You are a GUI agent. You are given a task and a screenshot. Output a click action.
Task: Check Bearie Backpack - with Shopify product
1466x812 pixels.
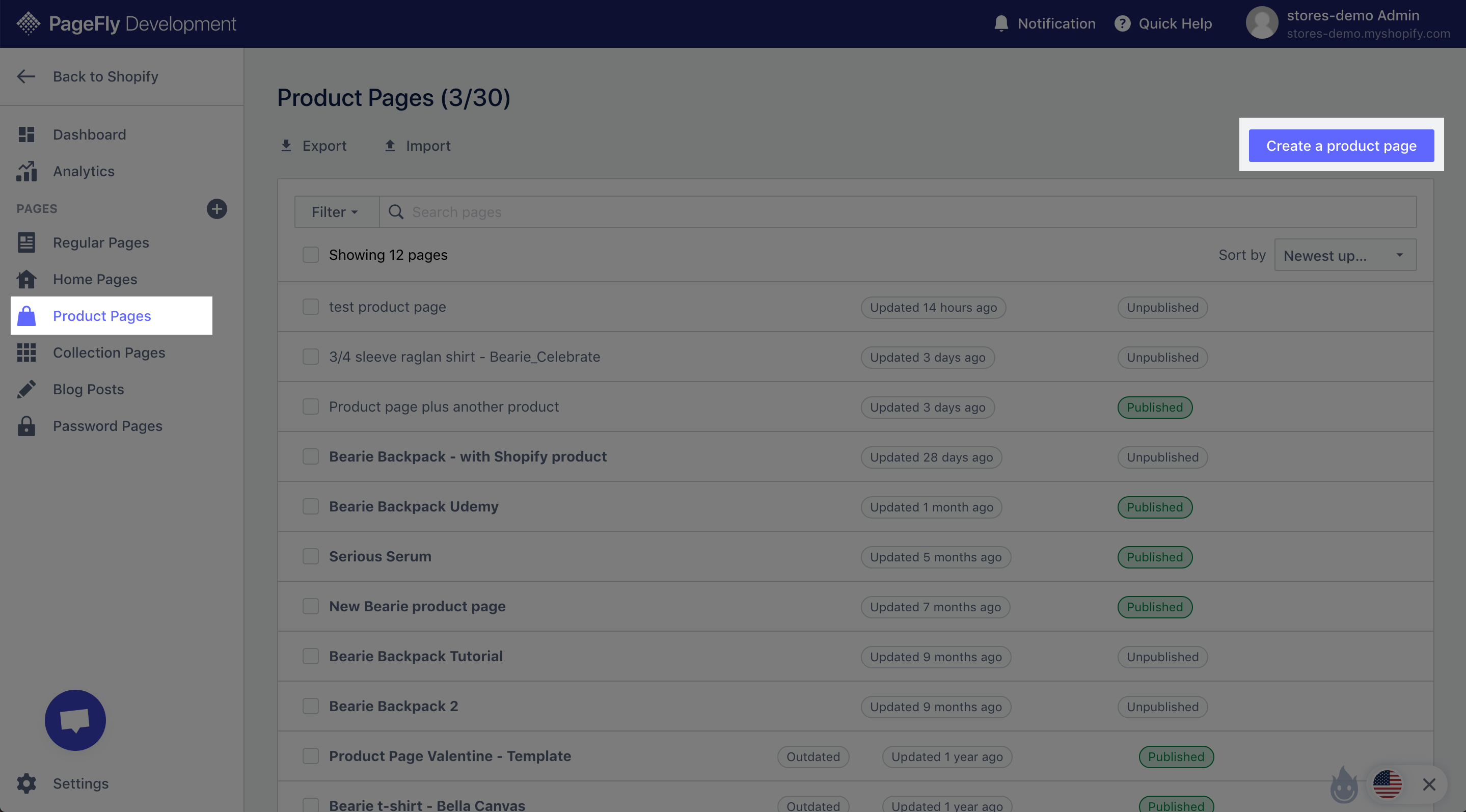[310, 456]
